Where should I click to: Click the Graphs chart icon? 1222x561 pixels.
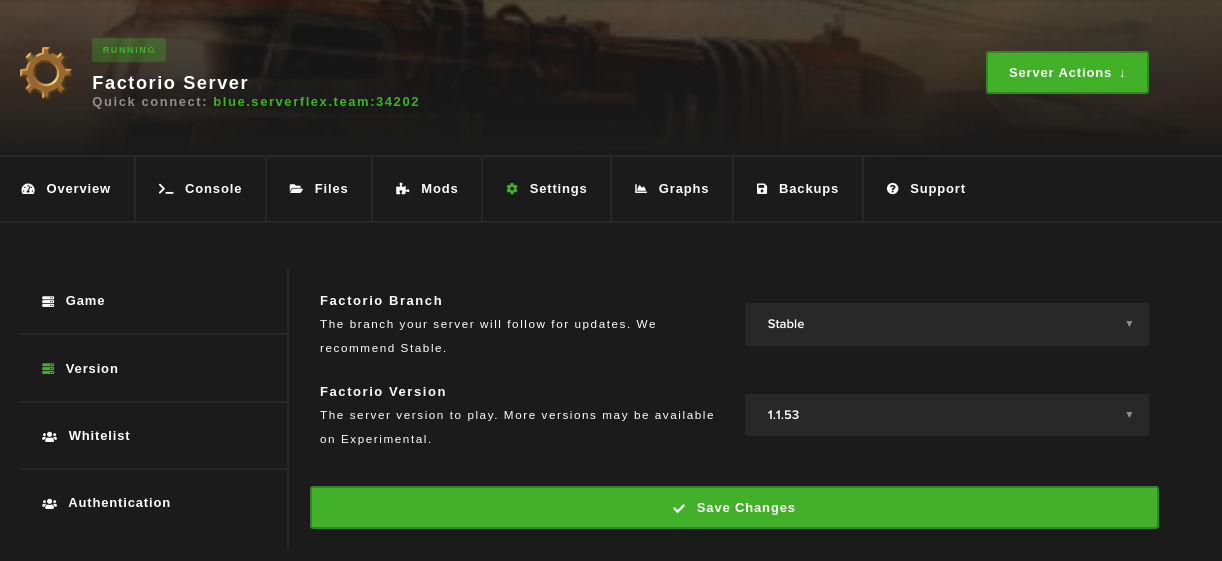641,189
